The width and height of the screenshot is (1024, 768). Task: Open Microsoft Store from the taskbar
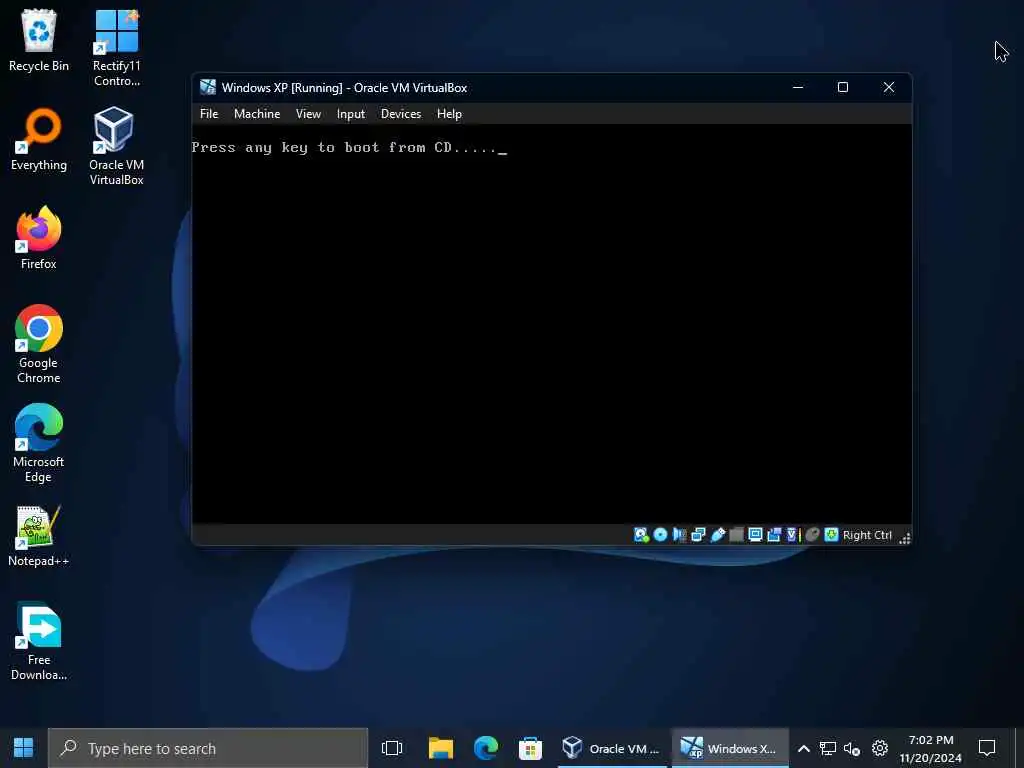530,748
